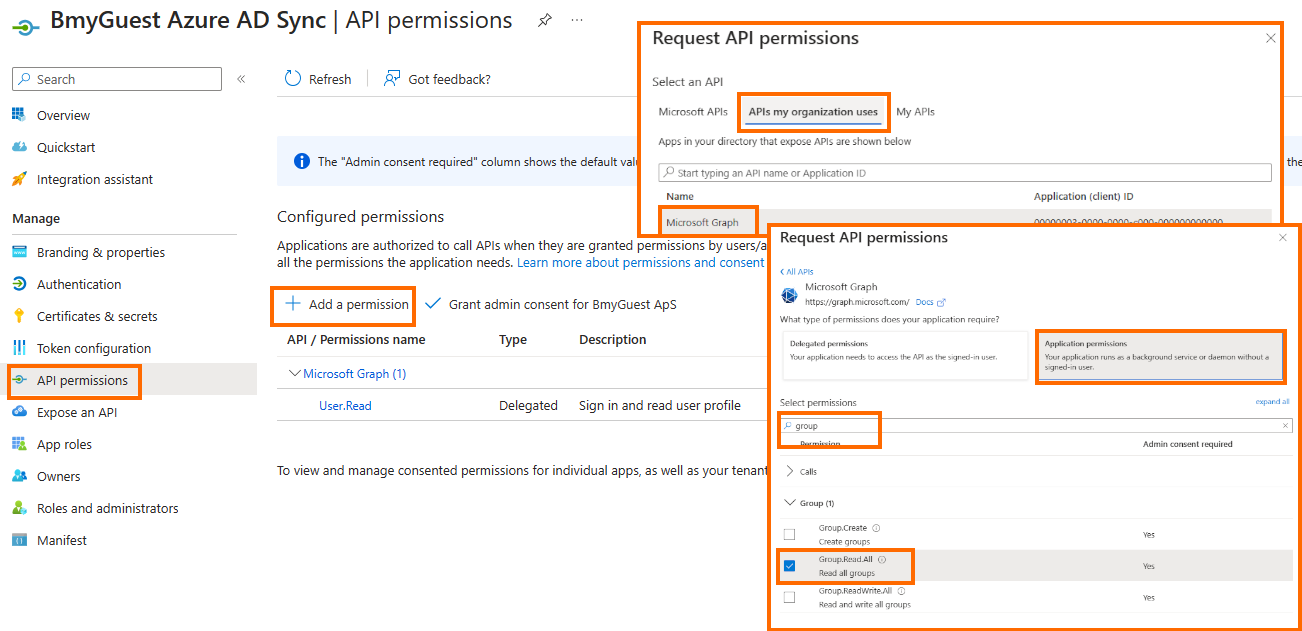Uncheck the Group.Read.All permission box
Viewport: 1302px width, 631px height.
[x=789, y=566]
